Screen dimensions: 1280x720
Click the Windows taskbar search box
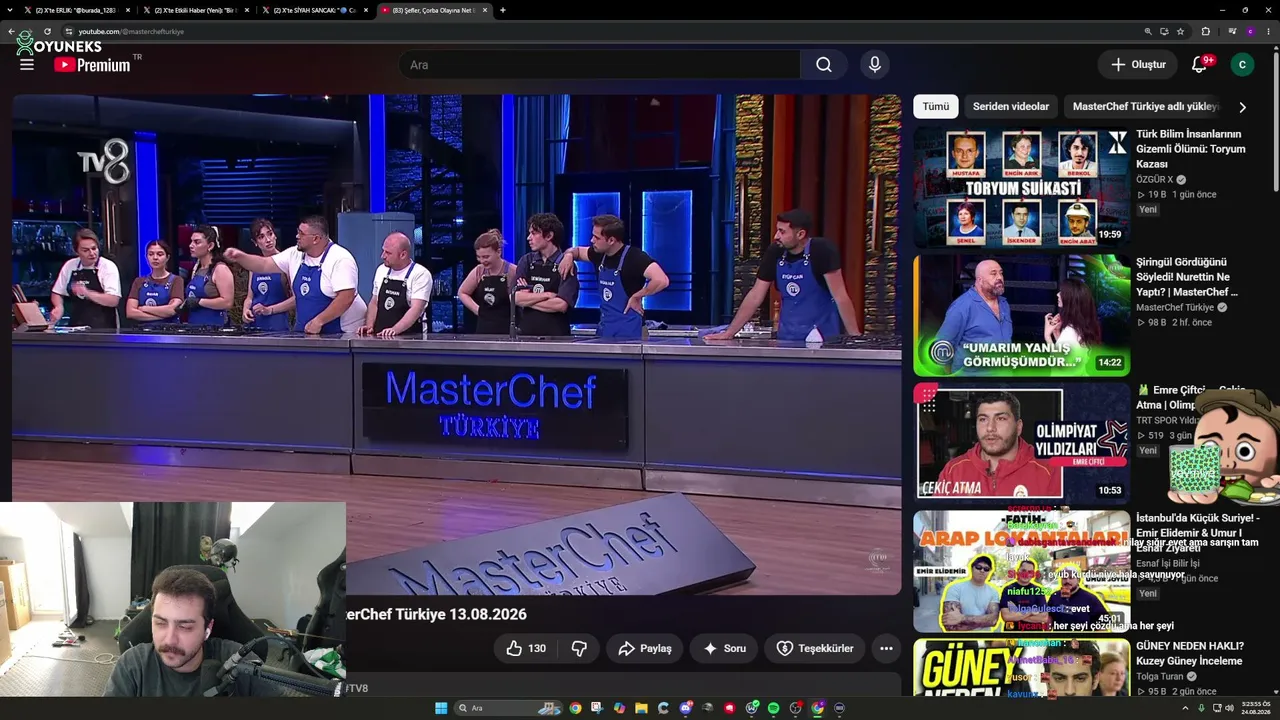point(507,708)
